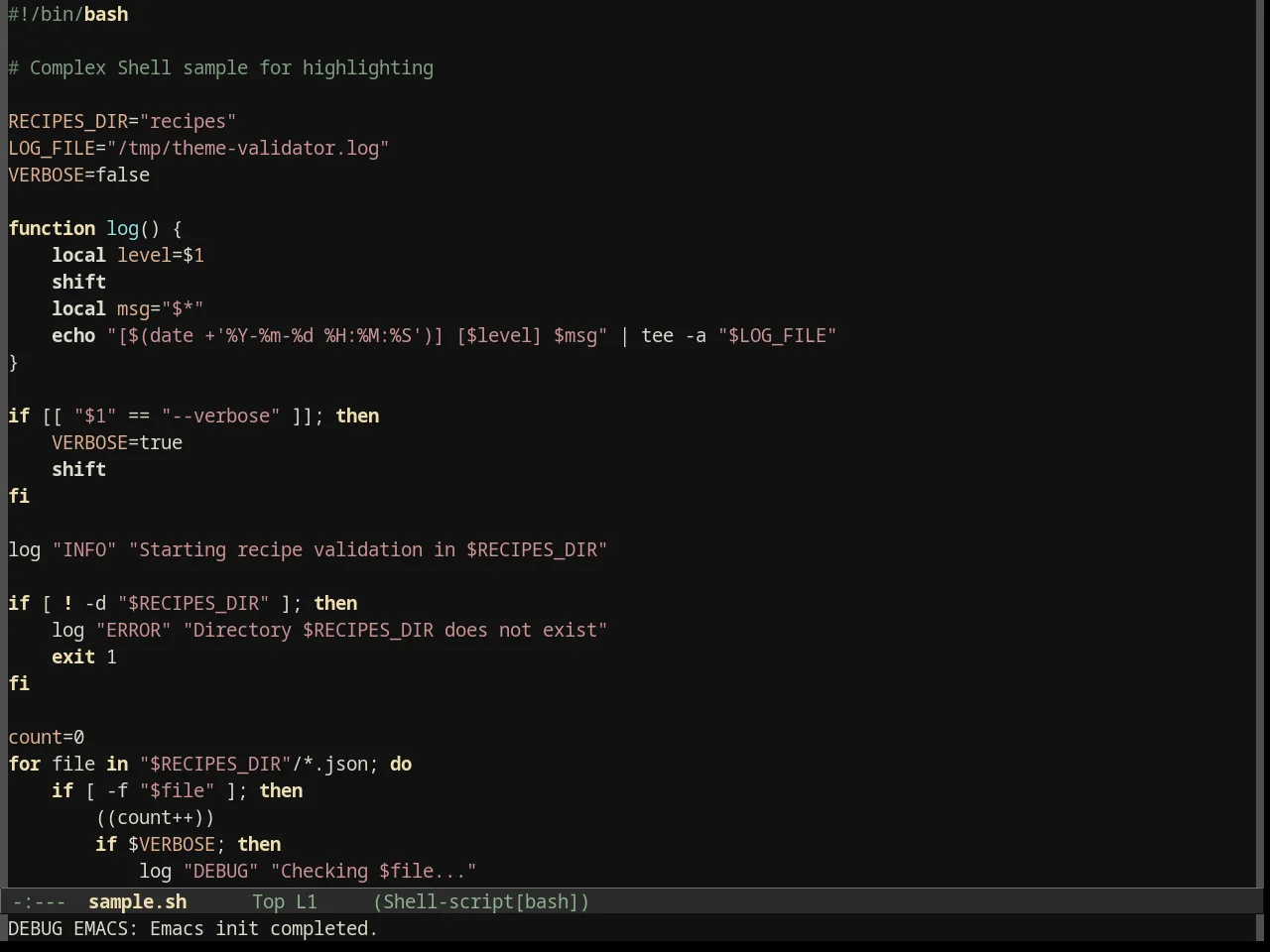Click the "for file in" loop line
The image size is (1270, 952).
[210, 764]
